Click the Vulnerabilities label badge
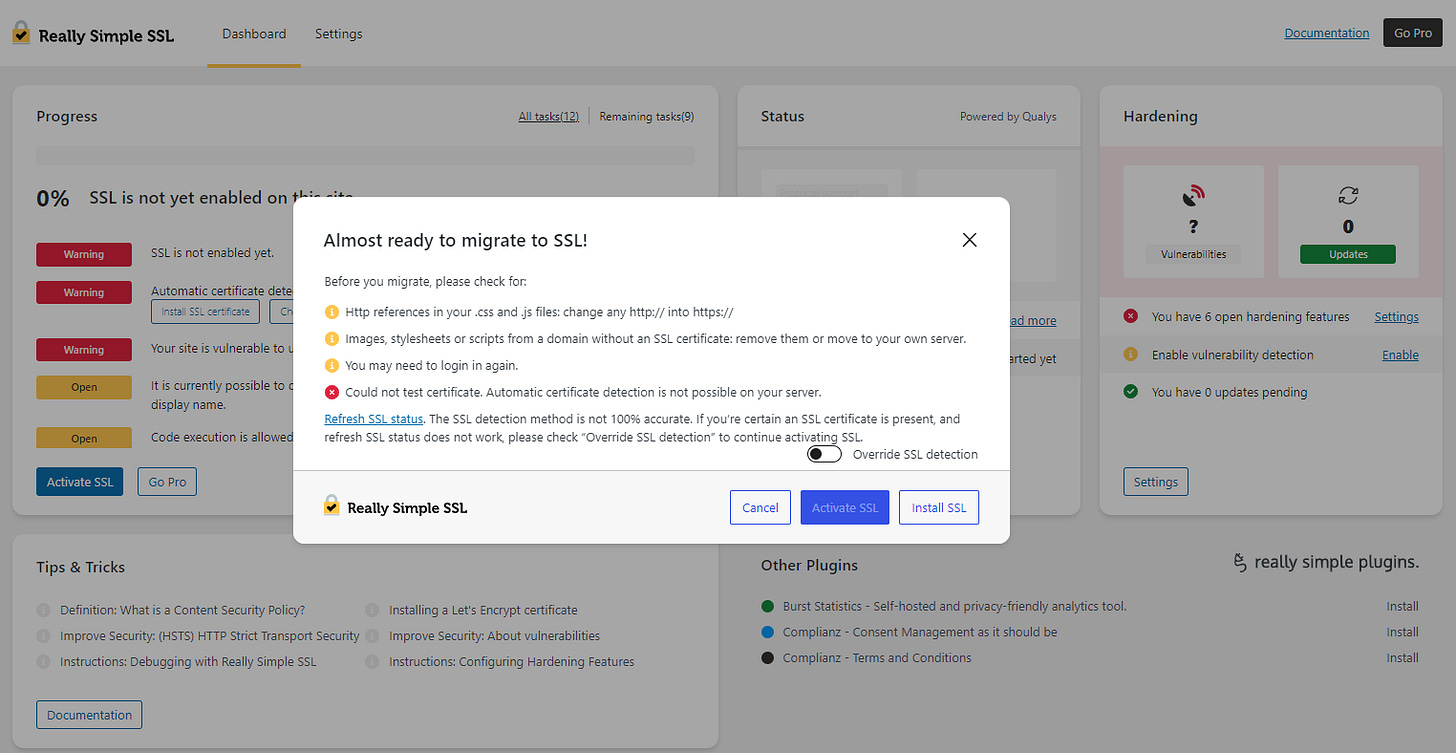 click(x=1194, y=254)
